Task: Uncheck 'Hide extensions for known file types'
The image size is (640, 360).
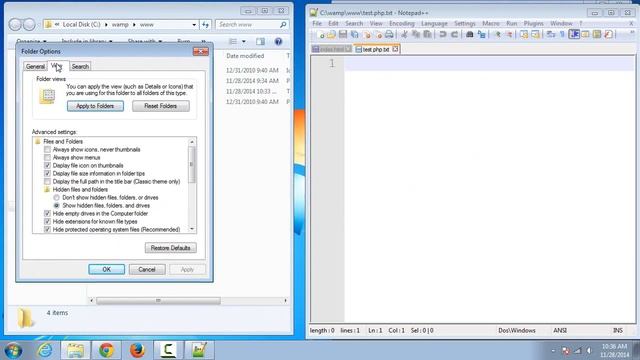Action: click(47, 222)
